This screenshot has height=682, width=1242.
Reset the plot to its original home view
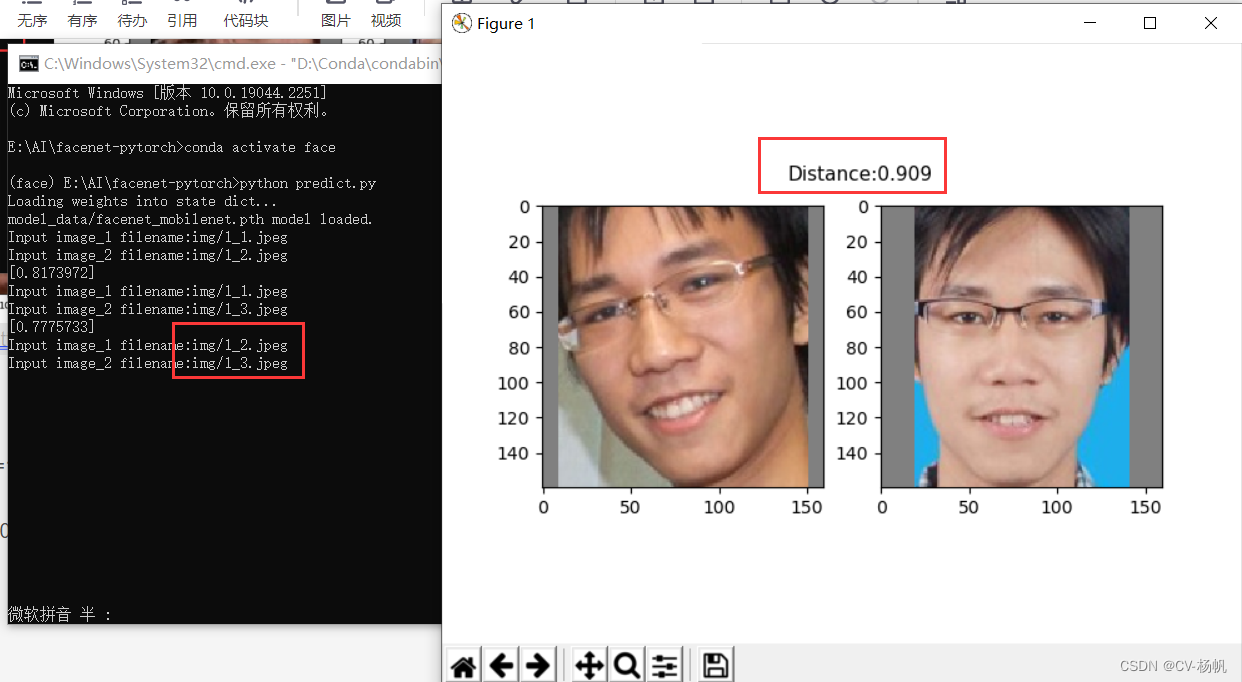pyautogui.click(x=463, y=665)
